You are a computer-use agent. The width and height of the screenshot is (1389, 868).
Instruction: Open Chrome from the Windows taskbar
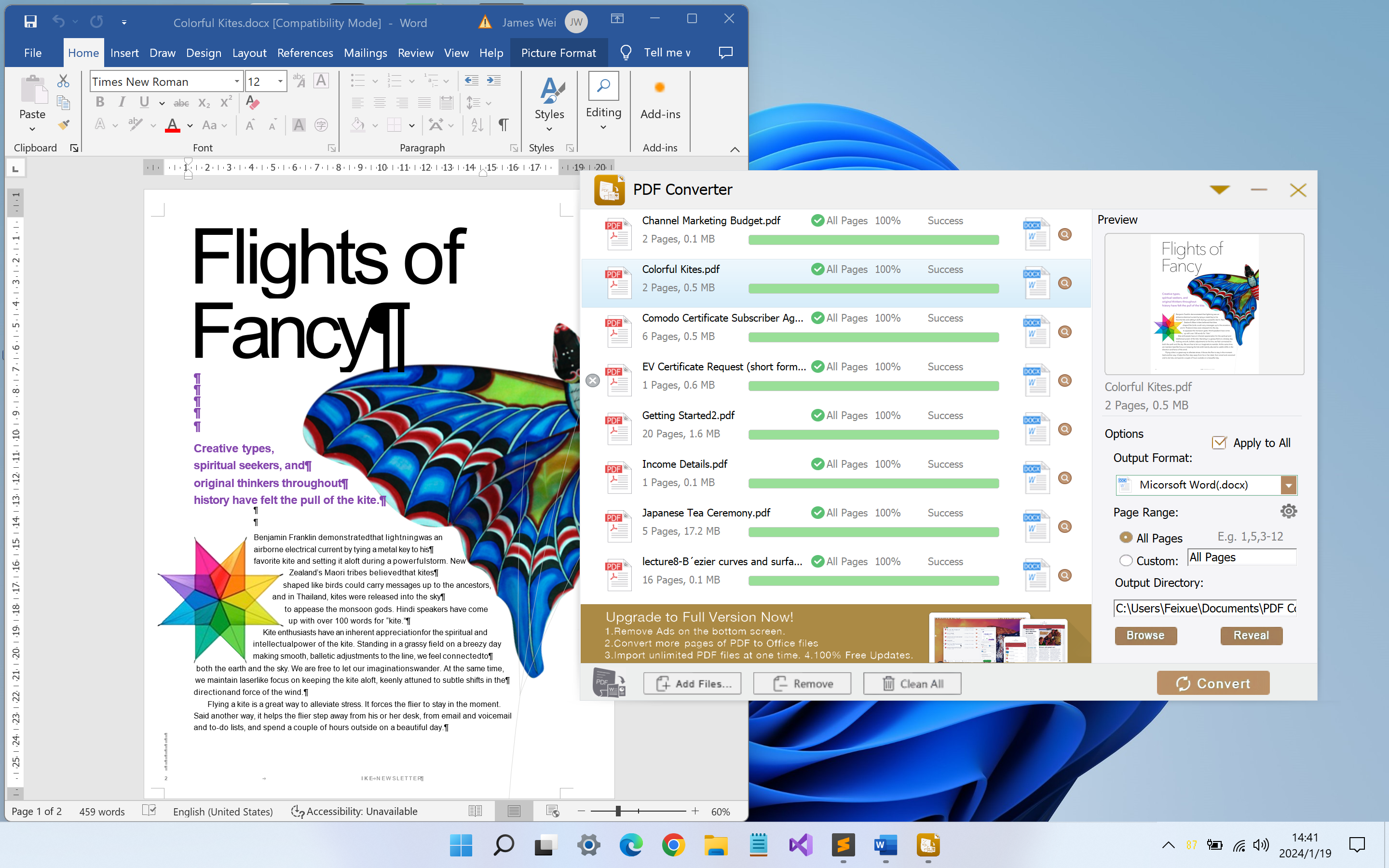673,845
